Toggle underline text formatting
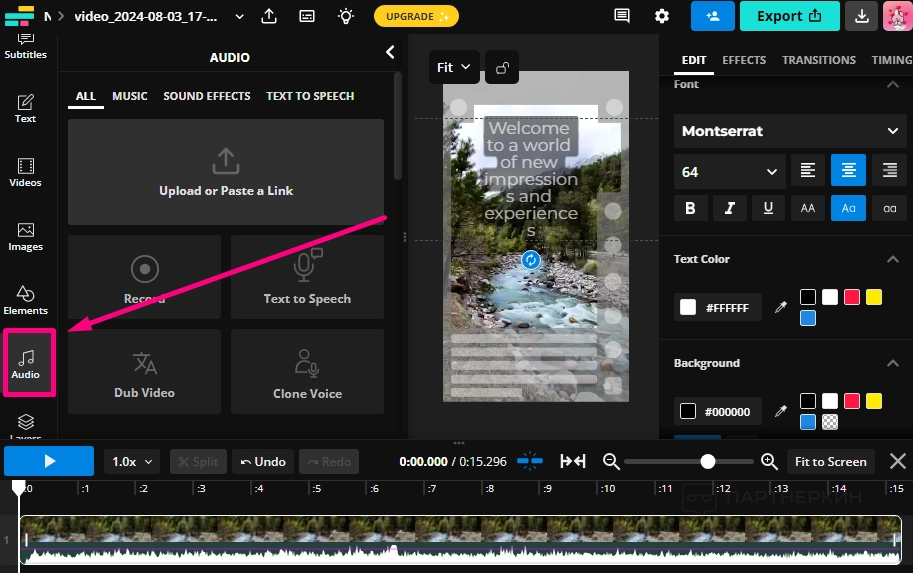 [x=768, y=208]
